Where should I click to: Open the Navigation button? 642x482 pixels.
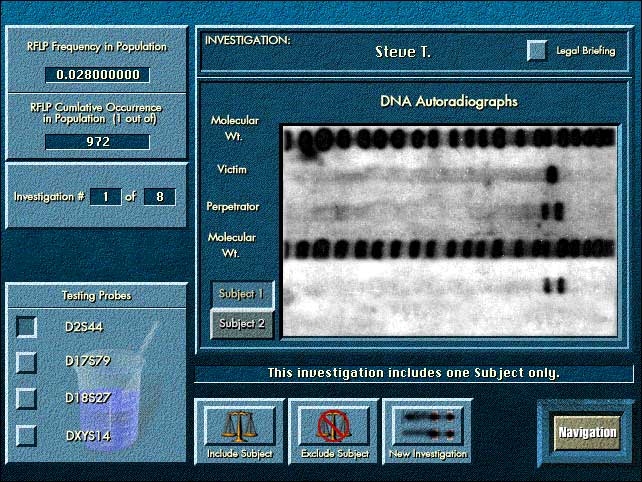pyautogui.click(x=587, y=433)
